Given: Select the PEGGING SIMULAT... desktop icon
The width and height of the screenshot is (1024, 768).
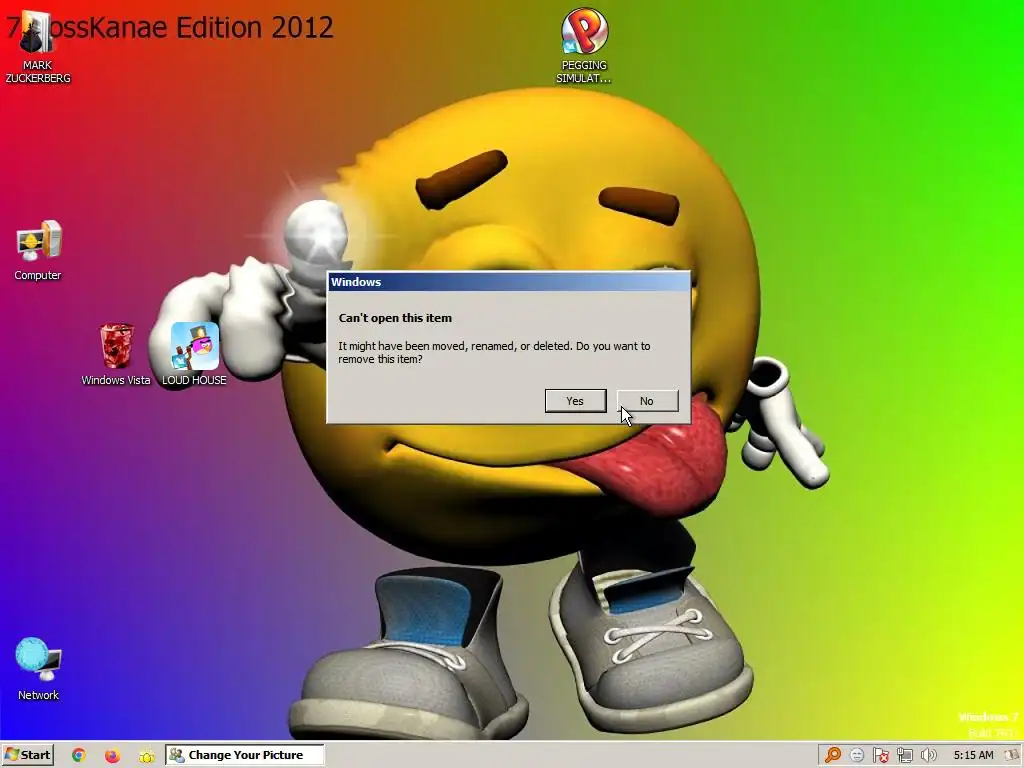Looking at the screenshot, I should pos(584,46).
